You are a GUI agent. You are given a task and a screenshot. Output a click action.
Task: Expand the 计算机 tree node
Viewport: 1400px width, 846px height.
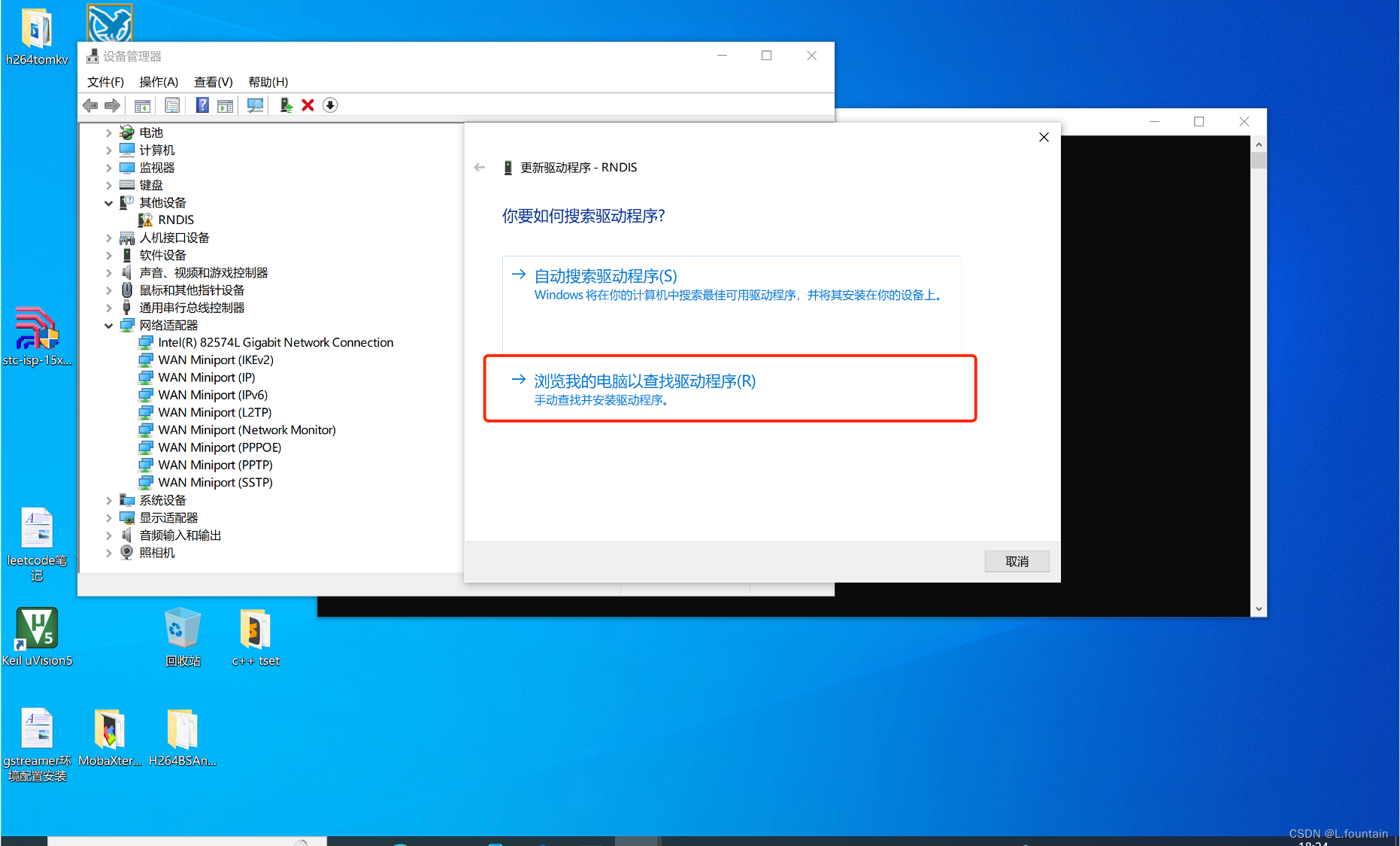tap(109, 150)
